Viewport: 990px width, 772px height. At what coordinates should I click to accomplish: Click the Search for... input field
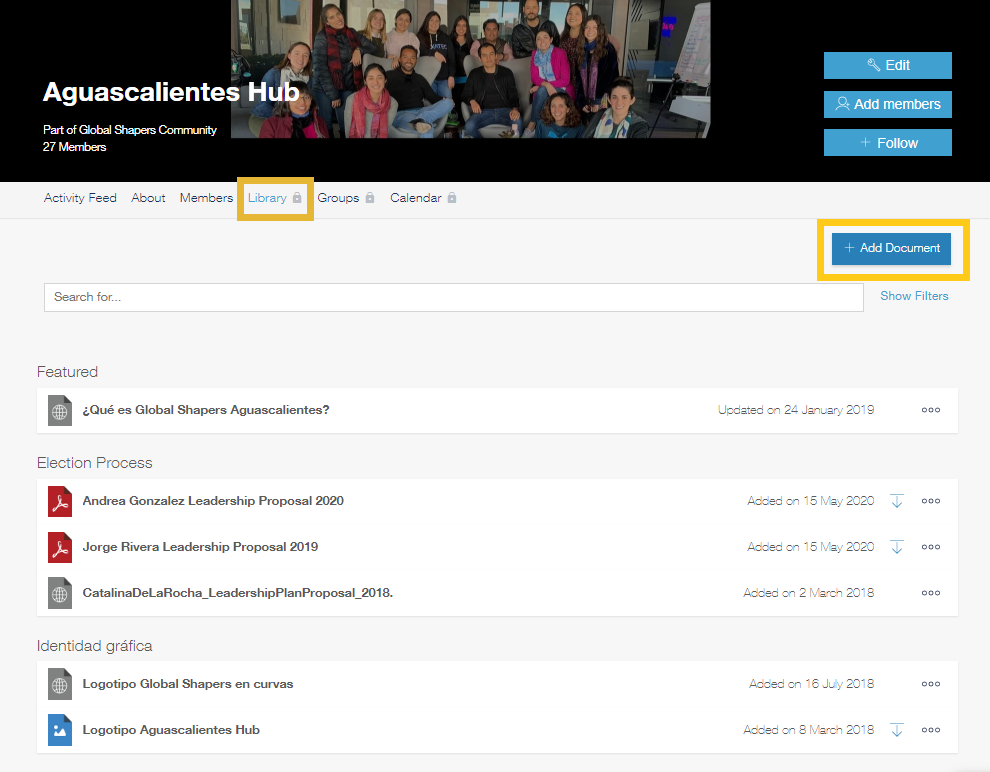pyautogui.click(x=453, y=297)
